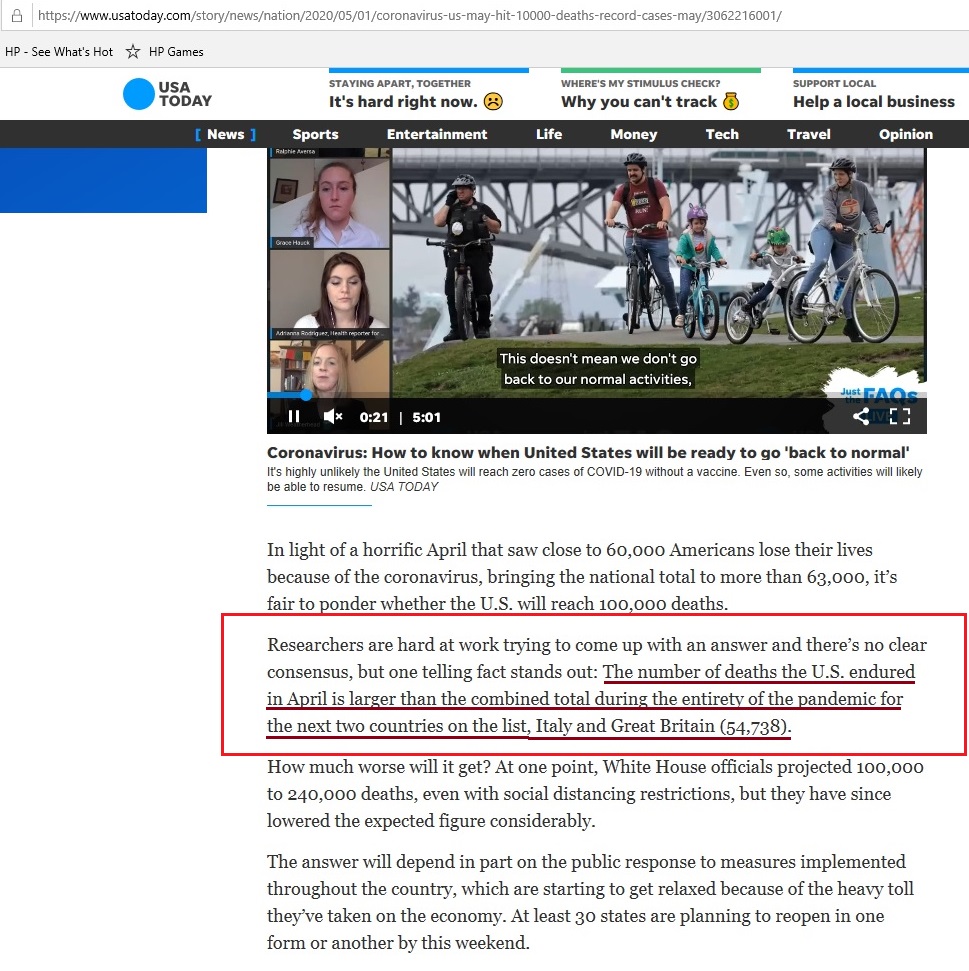969x971 pixels.
Task: Click the HP Games bookmark
Action: tap(176, 51)
